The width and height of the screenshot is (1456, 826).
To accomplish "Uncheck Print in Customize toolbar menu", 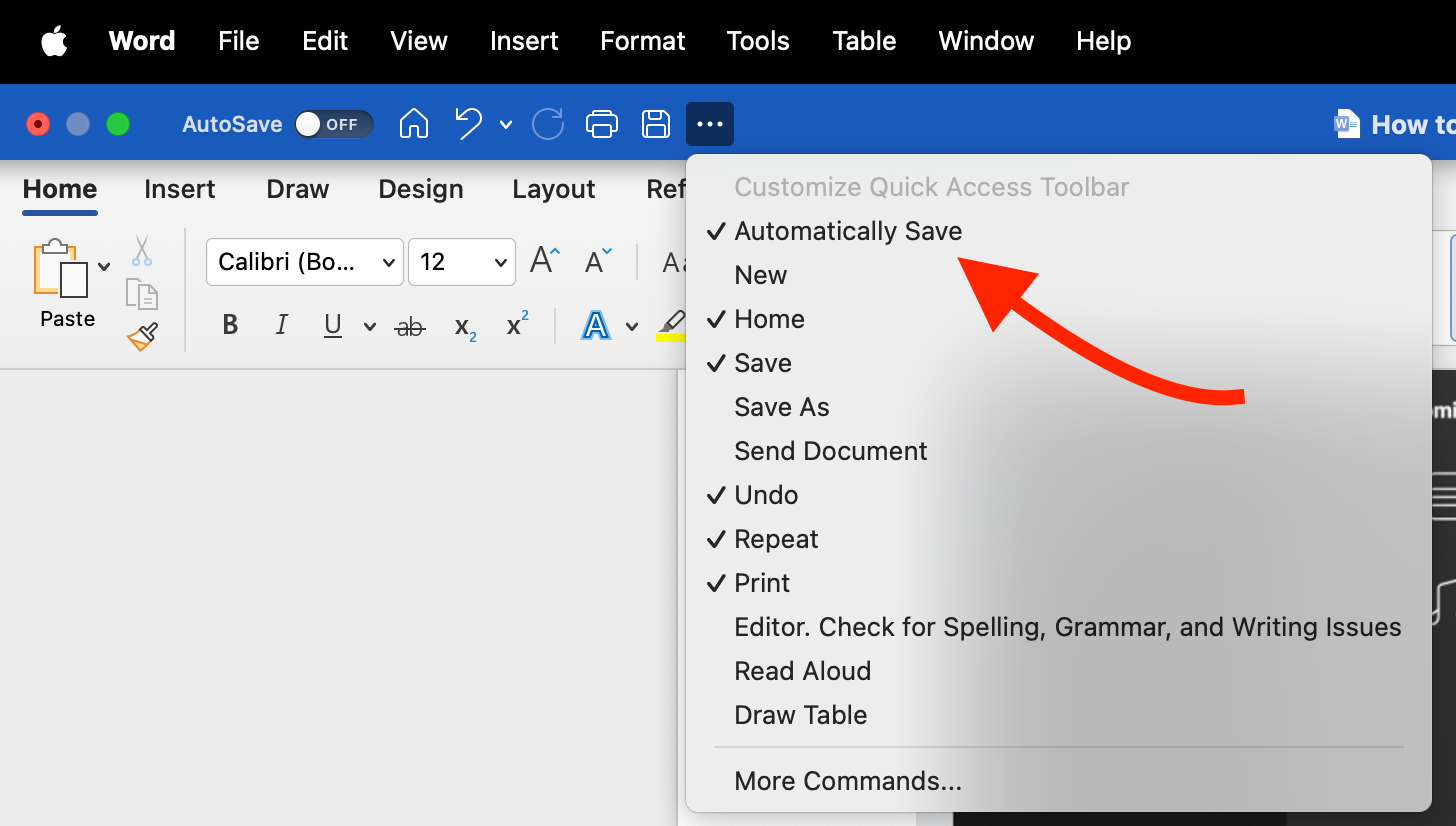I will pyautogui.click(x=762, y=583).
